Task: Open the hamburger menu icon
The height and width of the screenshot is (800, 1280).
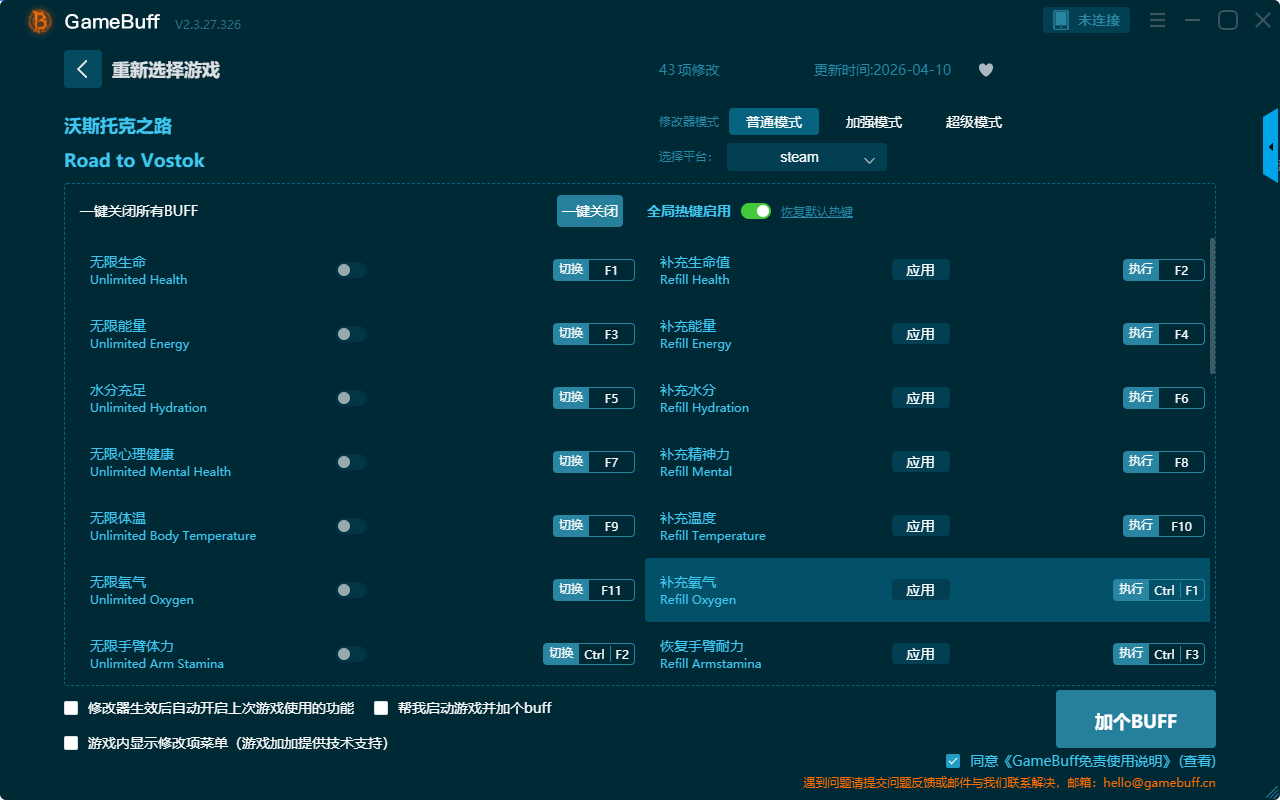Action: [x=1157, y=20]
